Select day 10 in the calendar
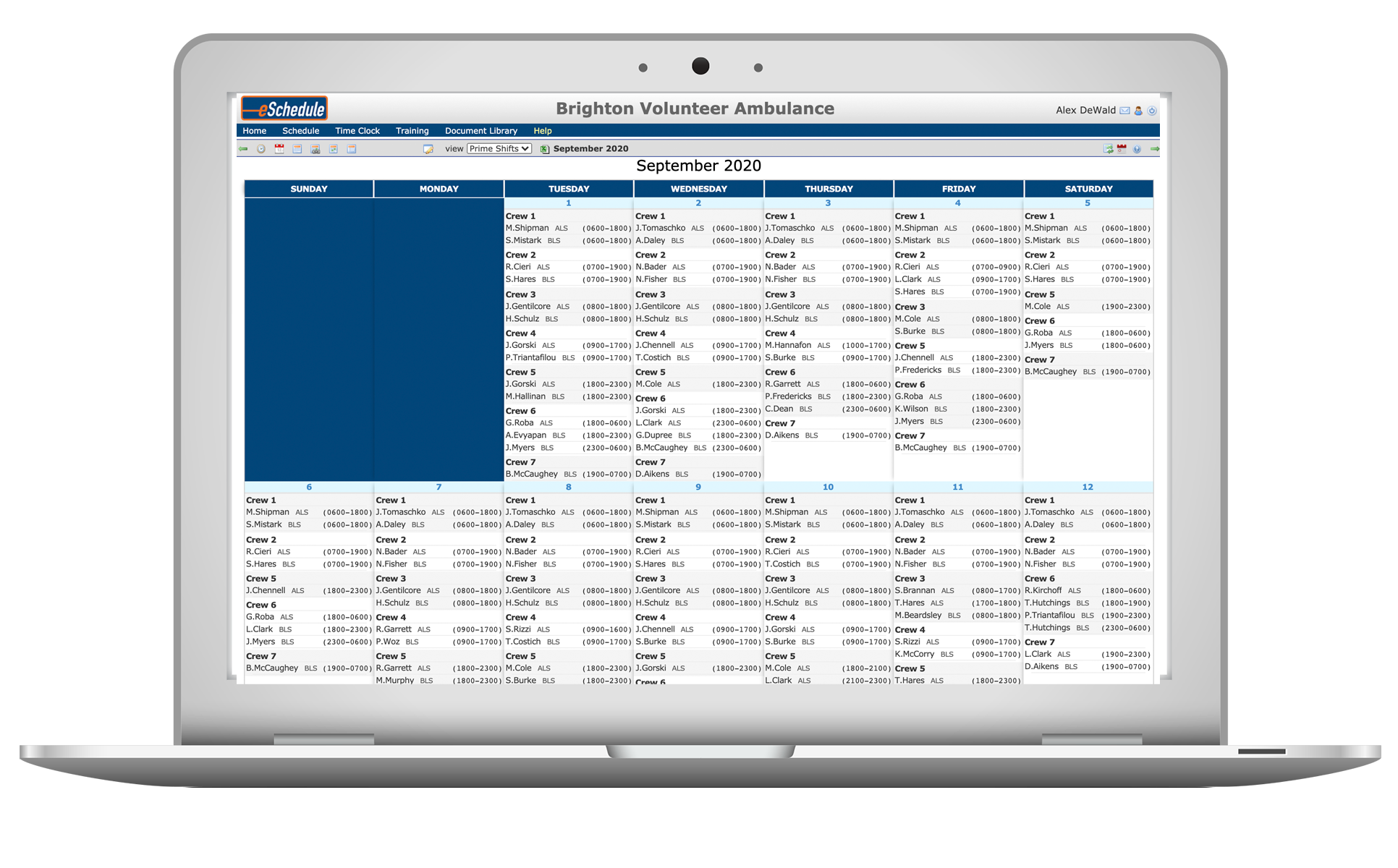 [827, 487]
